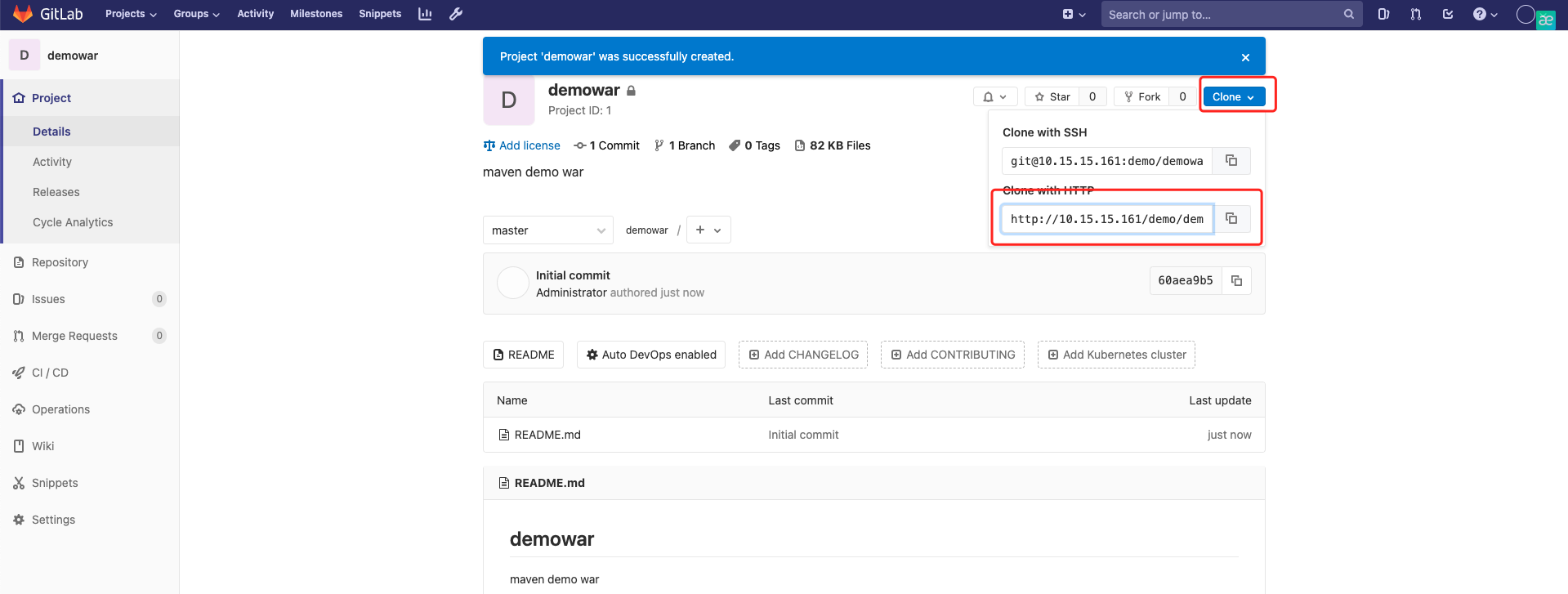
Task: Open merge requests icon in top navbar
Action: click(1415, 14)
